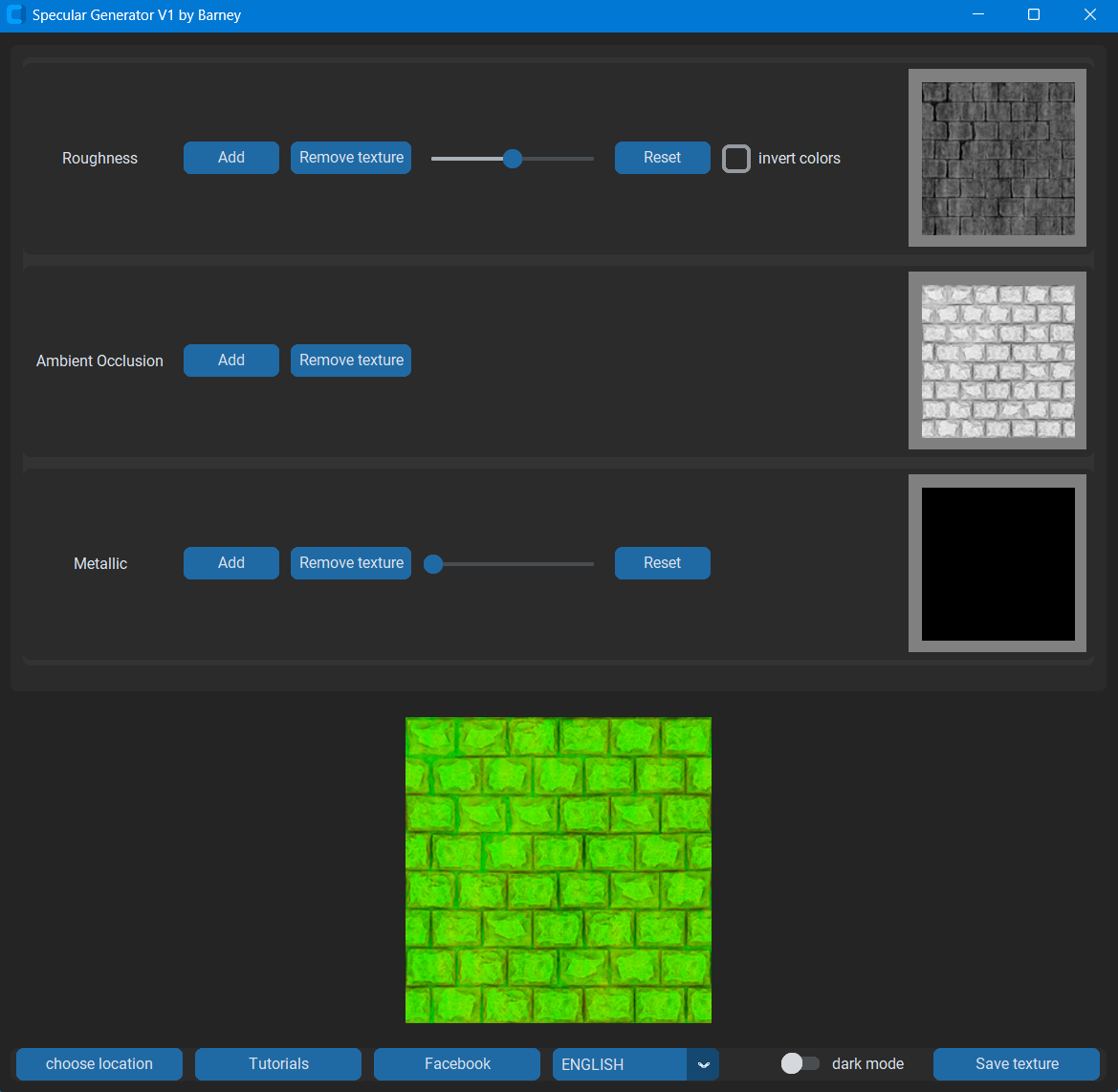This screenshot has width=1118, height=1092.
Task: Add a Metallic texture
Action: point(231,563)
